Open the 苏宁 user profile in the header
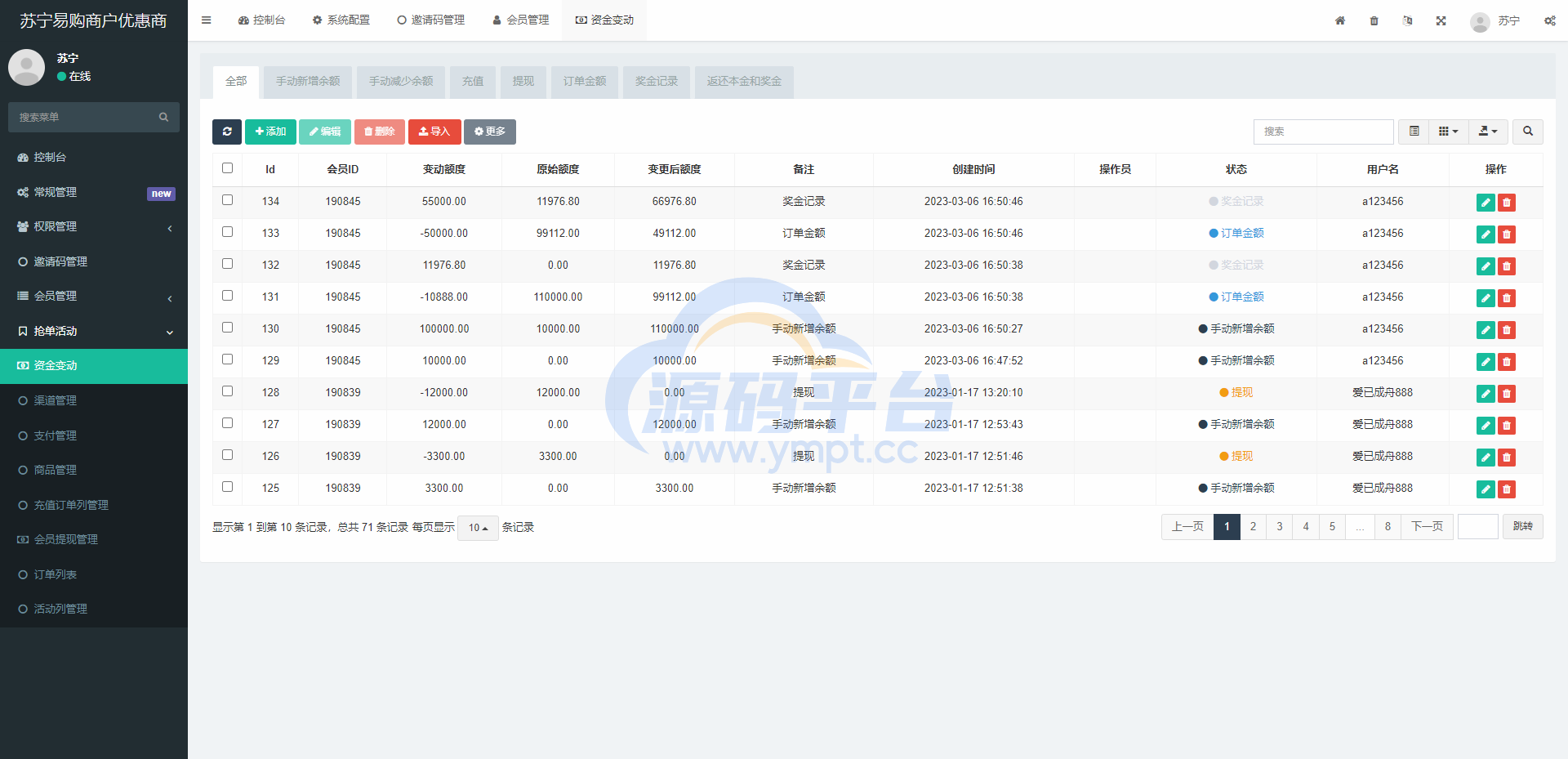 coord(1495,21)
